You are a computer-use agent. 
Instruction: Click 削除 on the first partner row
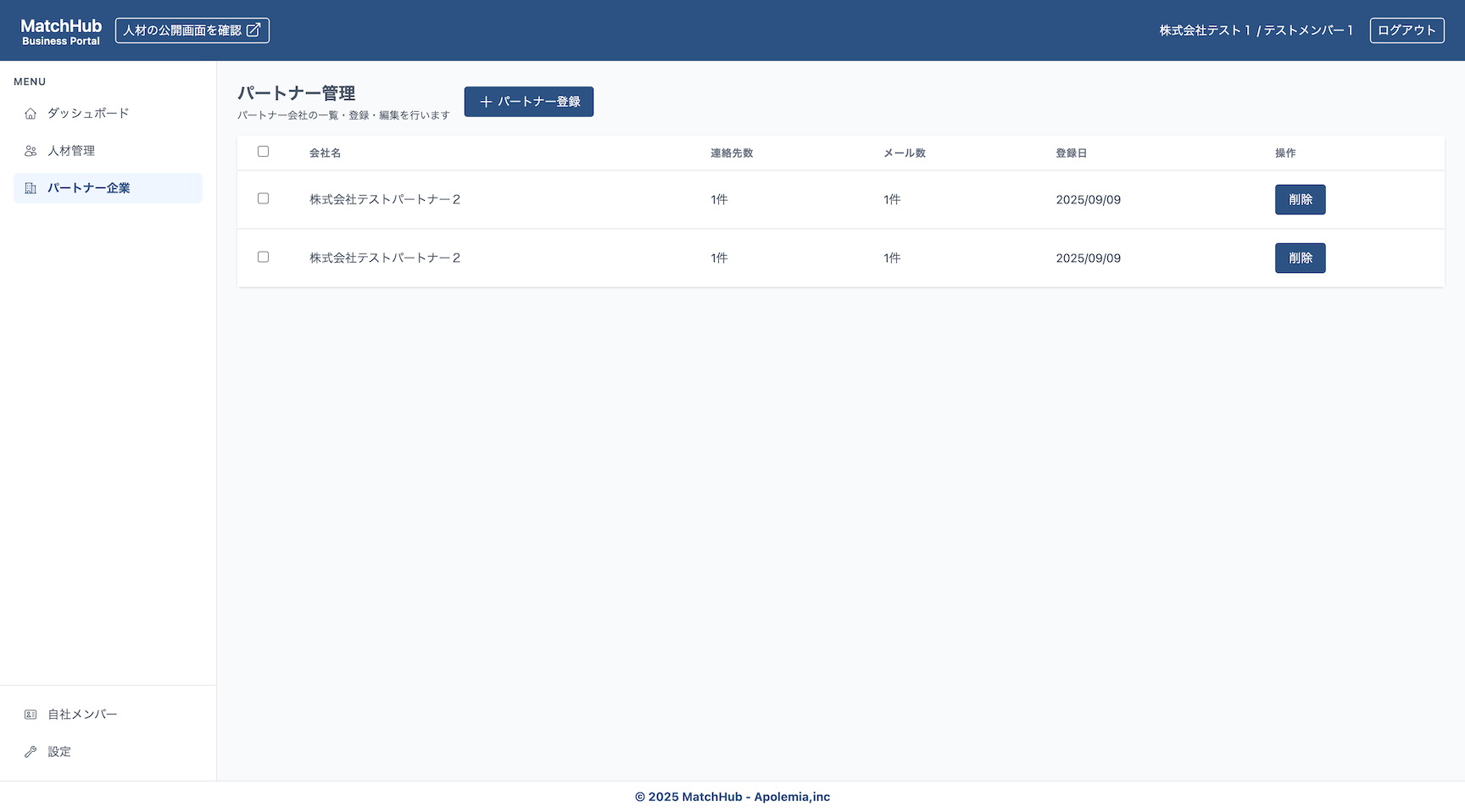(x=1300, y=199)
